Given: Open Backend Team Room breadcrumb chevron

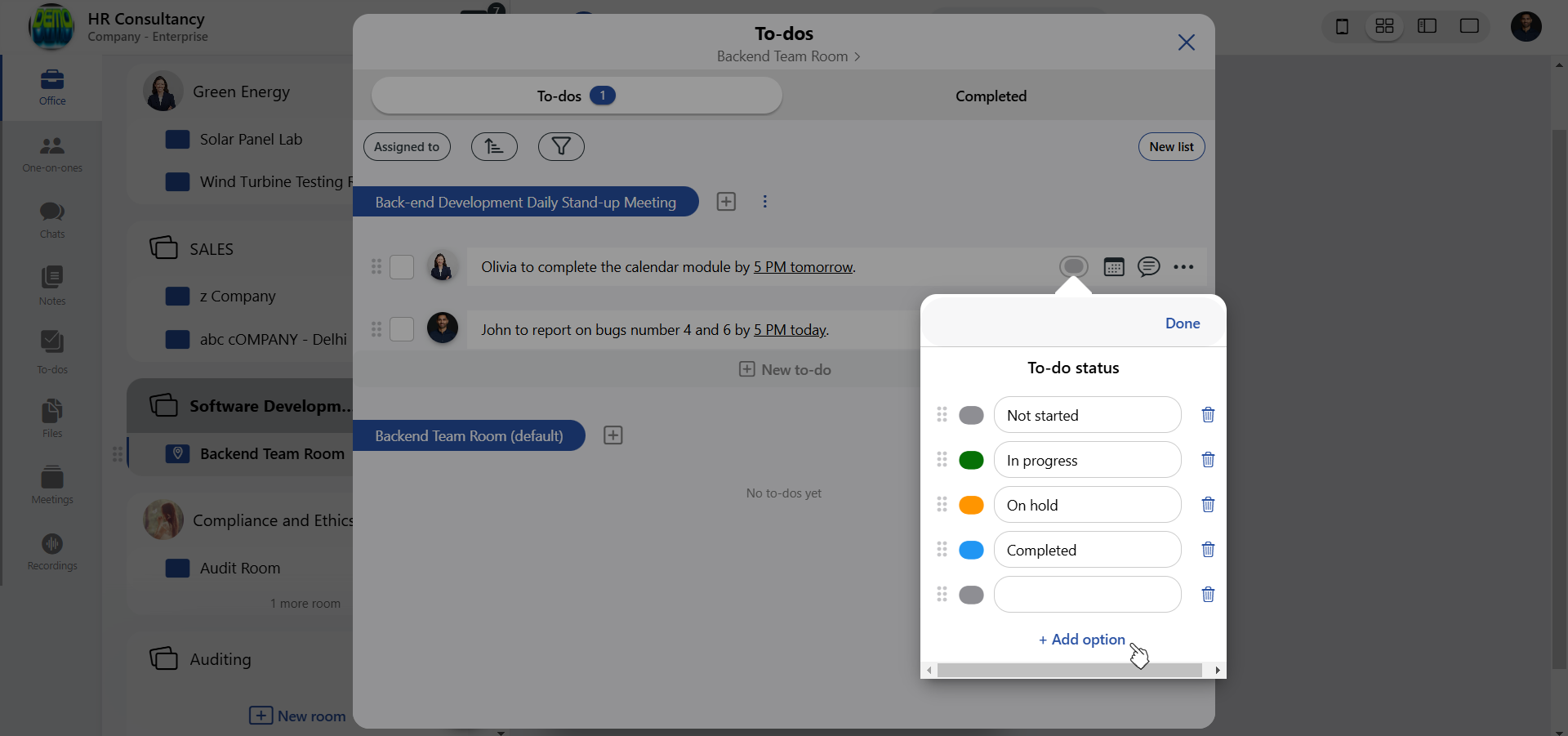Looking at the screenshot, I should click(857, 56).
